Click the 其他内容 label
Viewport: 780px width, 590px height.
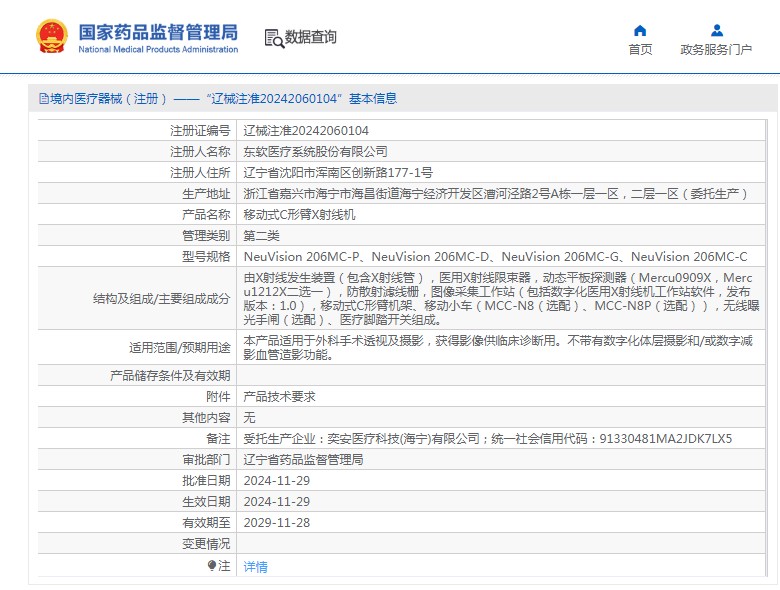pyautogui.click(x=206, y=417)
